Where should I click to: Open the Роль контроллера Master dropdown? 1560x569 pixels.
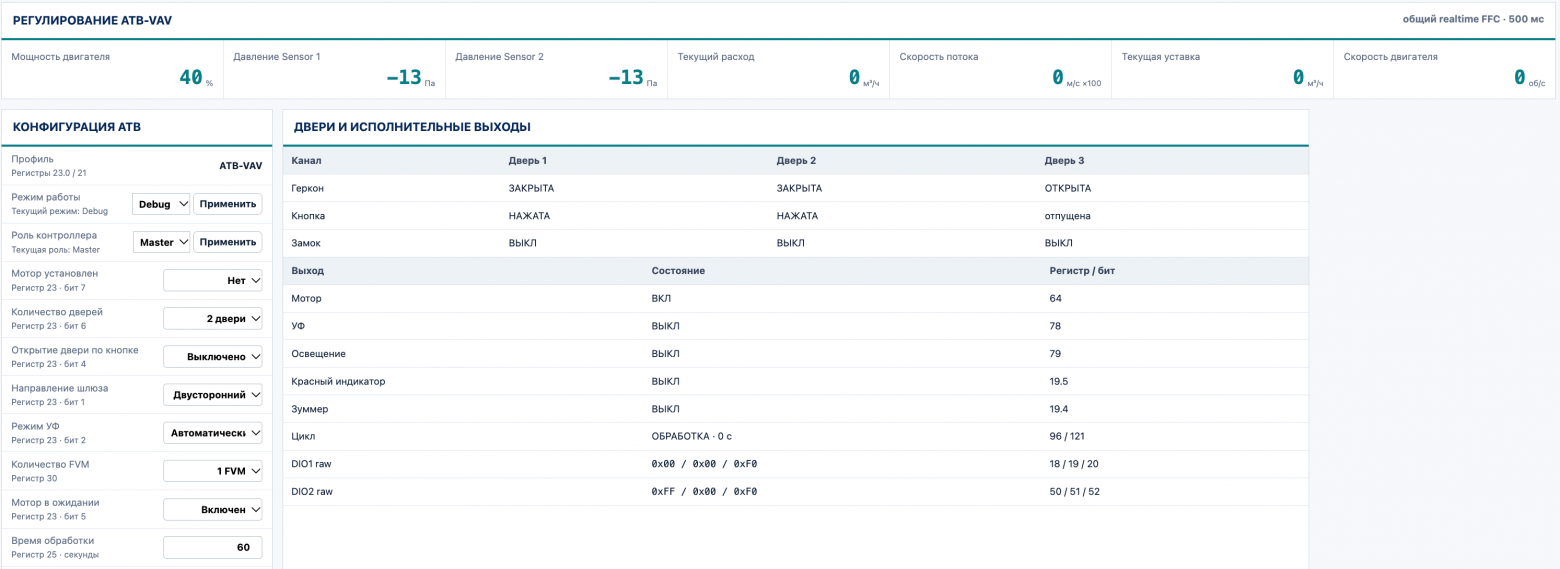coord(161,242)
